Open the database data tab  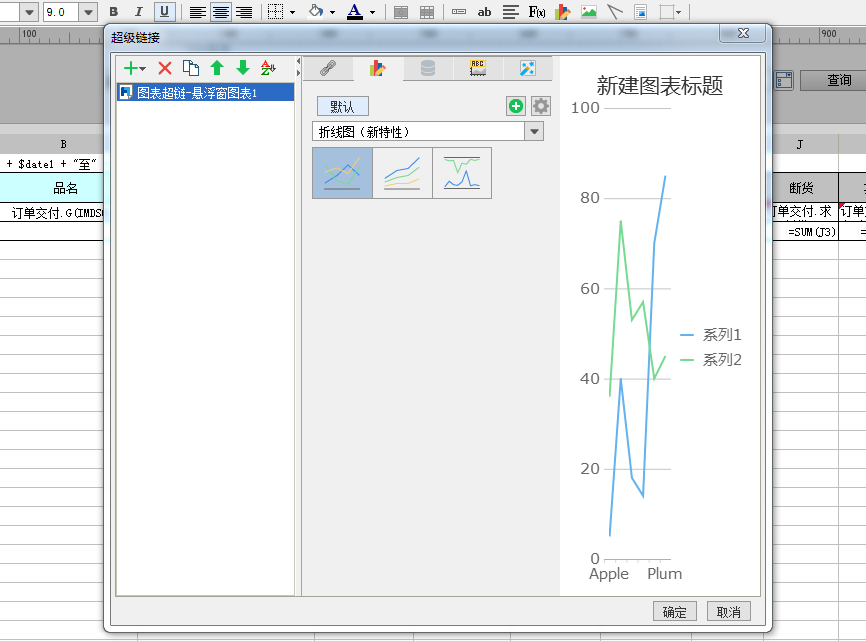click(x=428, y=68)
